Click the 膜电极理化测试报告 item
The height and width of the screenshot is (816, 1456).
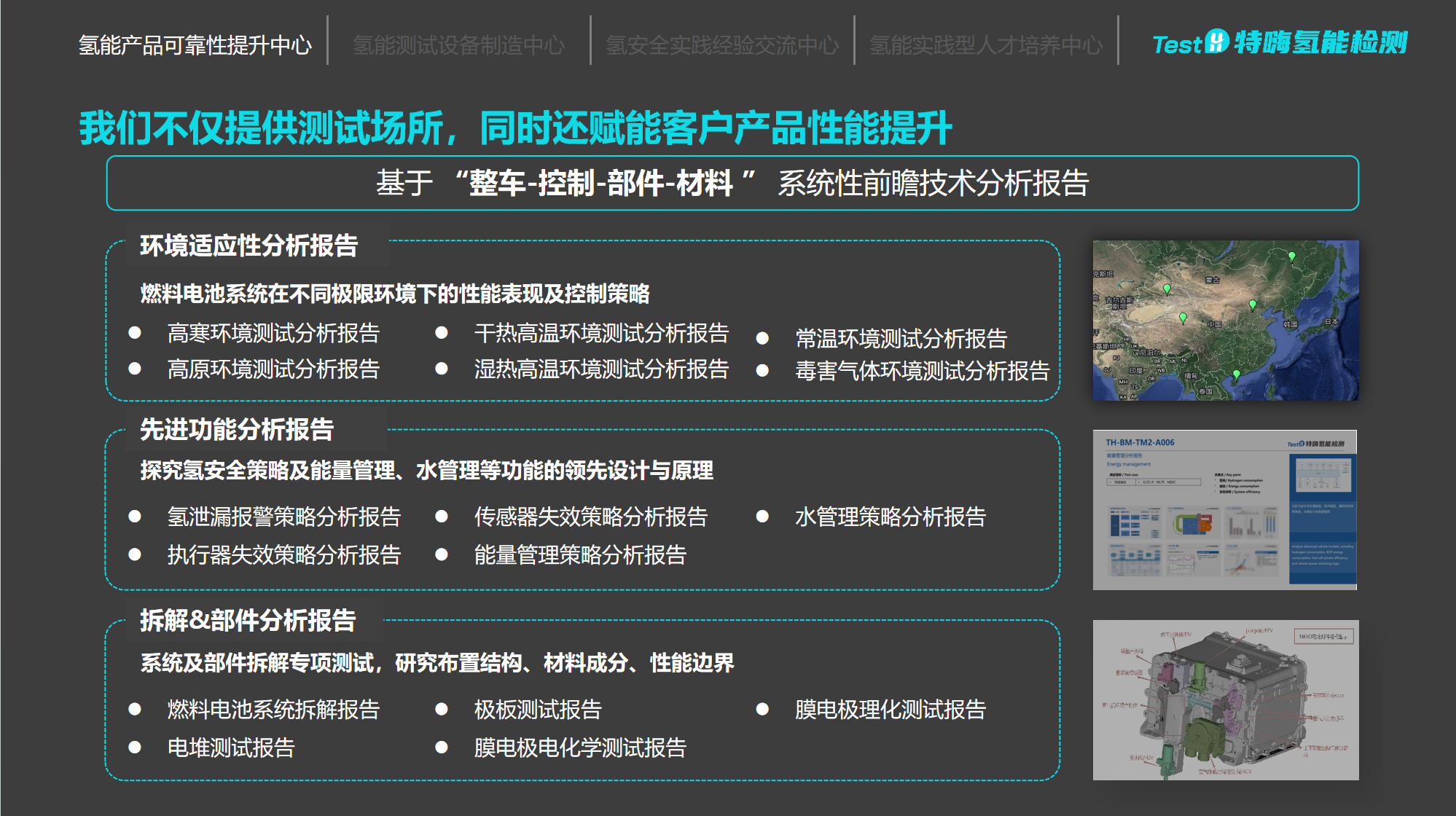pyautogui.click(x=890, y=709)
